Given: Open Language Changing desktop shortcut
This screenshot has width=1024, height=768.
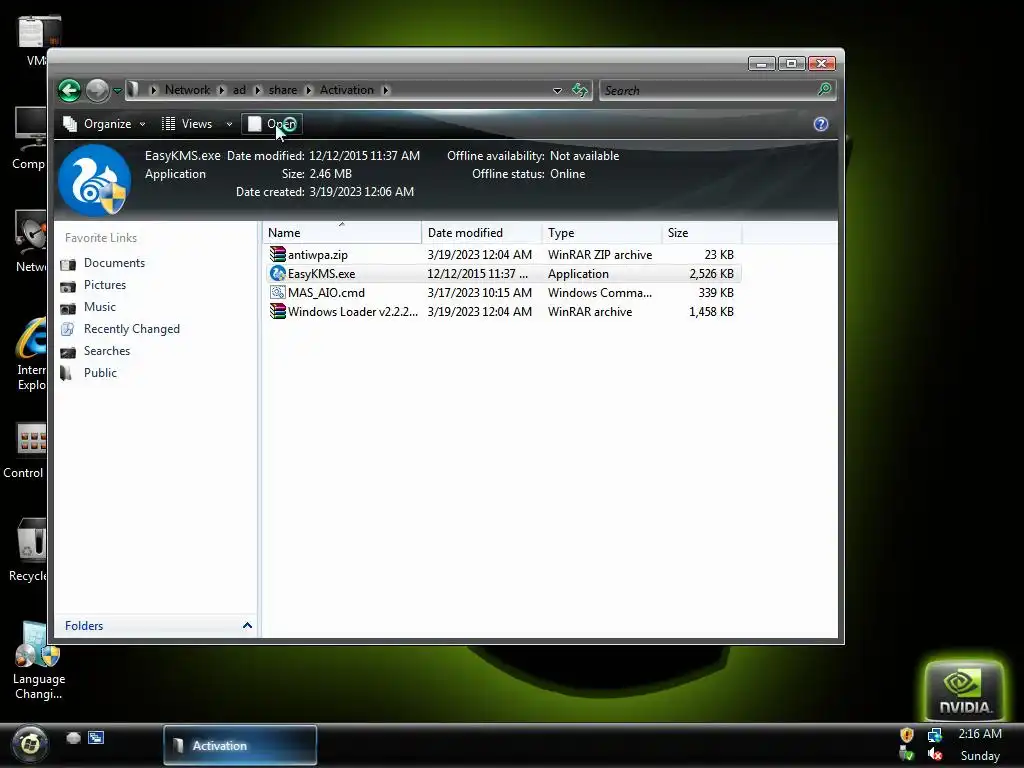Looking at the screenshot, I should pyautogui.click(x=39, y=661).
